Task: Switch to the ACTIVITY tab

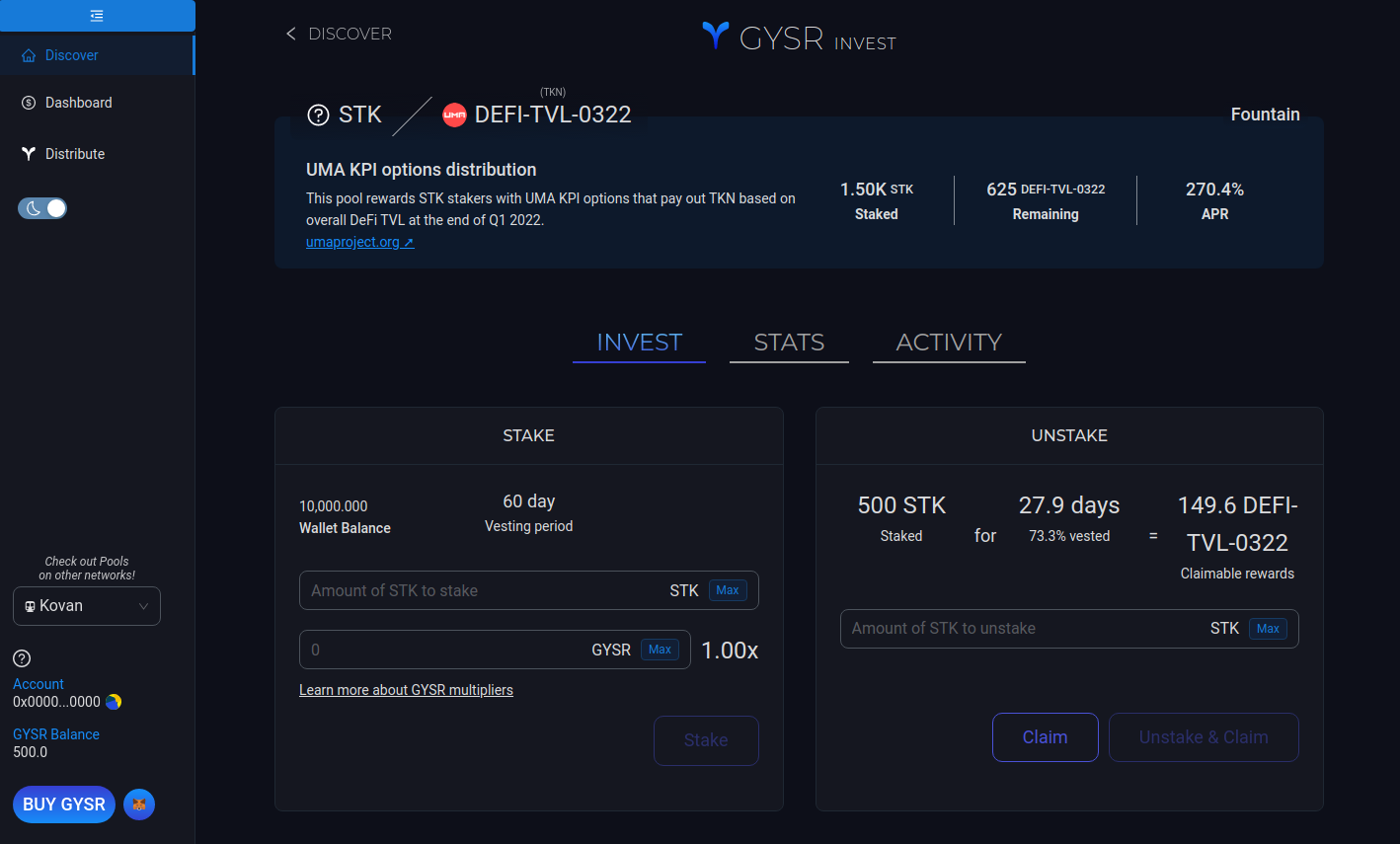Action: point(949,343)
